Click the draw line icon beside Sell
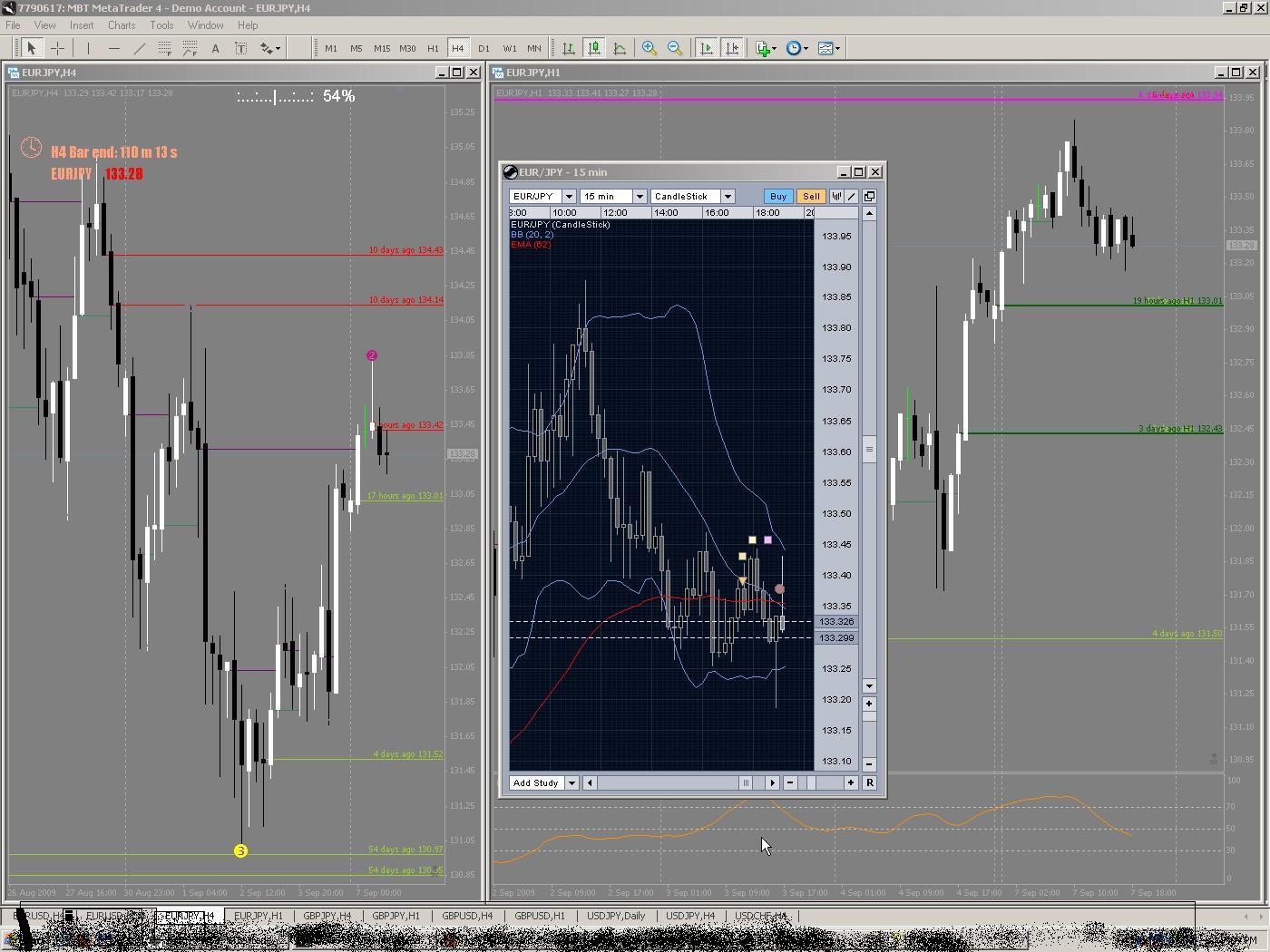1270x952 pixels. tap(852, 196)
